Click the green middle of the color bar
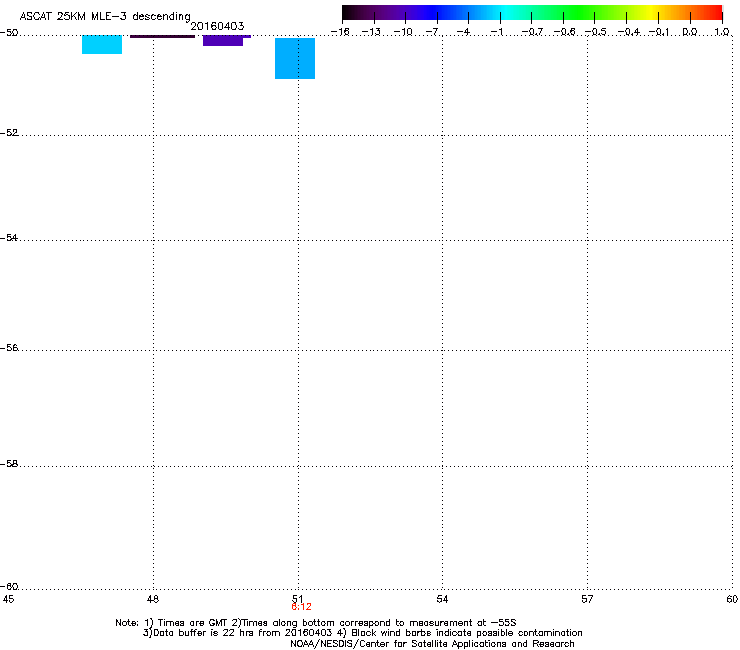 [x=580, y=13]
